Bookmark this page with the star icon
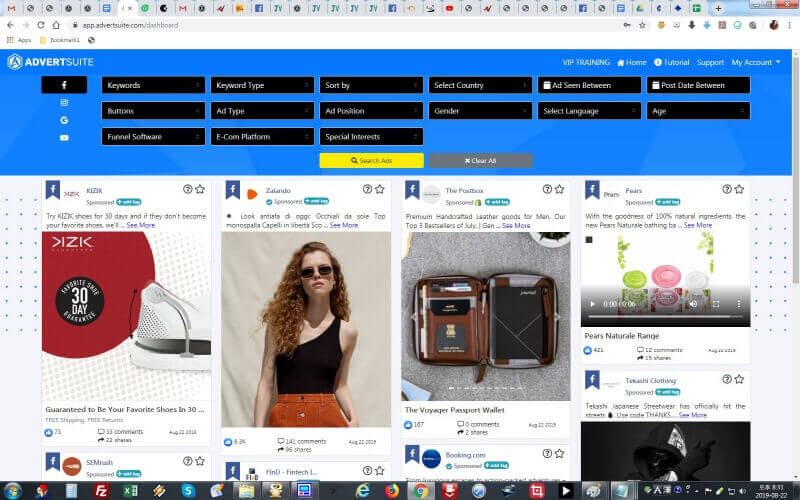The height and width of the screenshot is (500, 800). coord(642,24)
